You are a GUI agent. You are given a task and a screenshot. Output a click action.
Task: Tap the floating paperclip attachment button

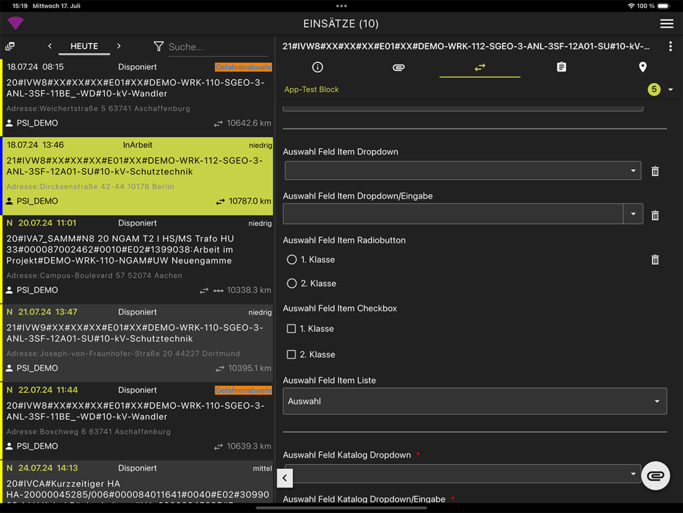[656, 476]
